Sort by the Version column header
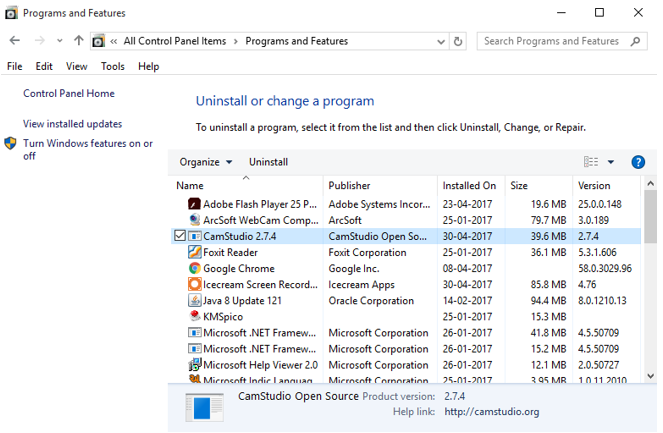Screen dimensions: 663x433 [607, 186]
